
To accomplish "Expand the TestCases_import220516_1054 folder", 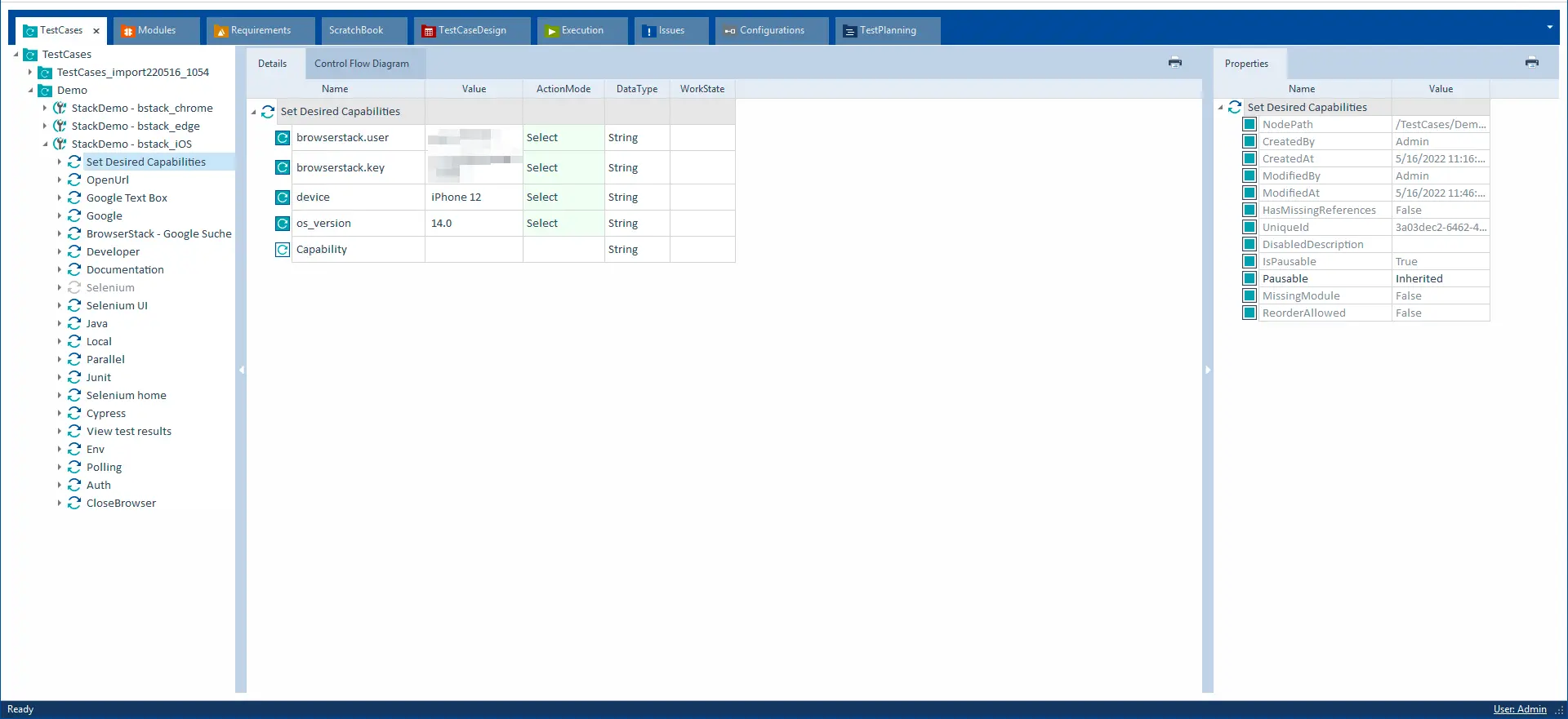I will 30,73.
